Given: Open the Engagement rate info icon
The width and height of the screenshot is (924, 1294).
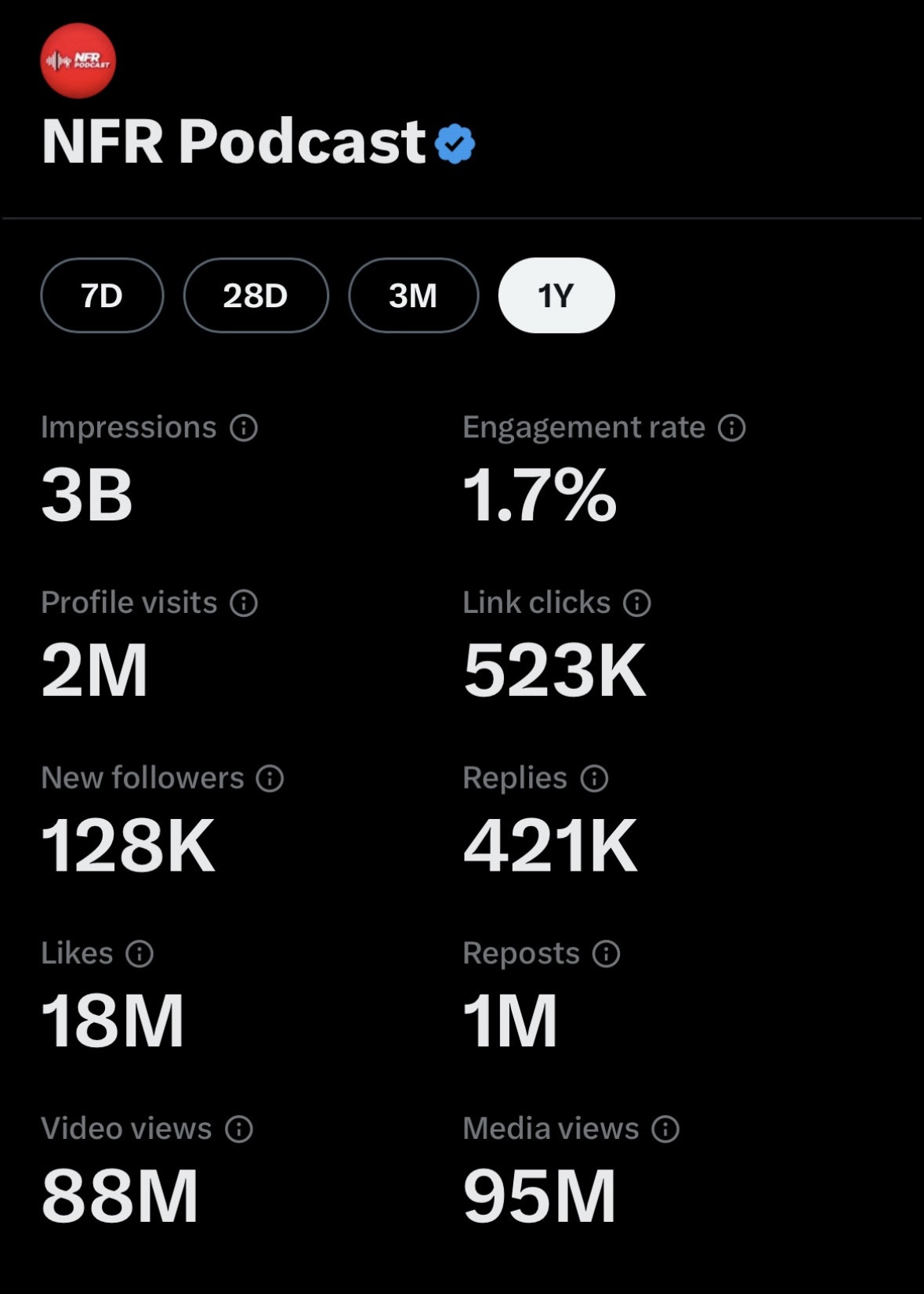Looking at the screenshot, I should 732,428.
